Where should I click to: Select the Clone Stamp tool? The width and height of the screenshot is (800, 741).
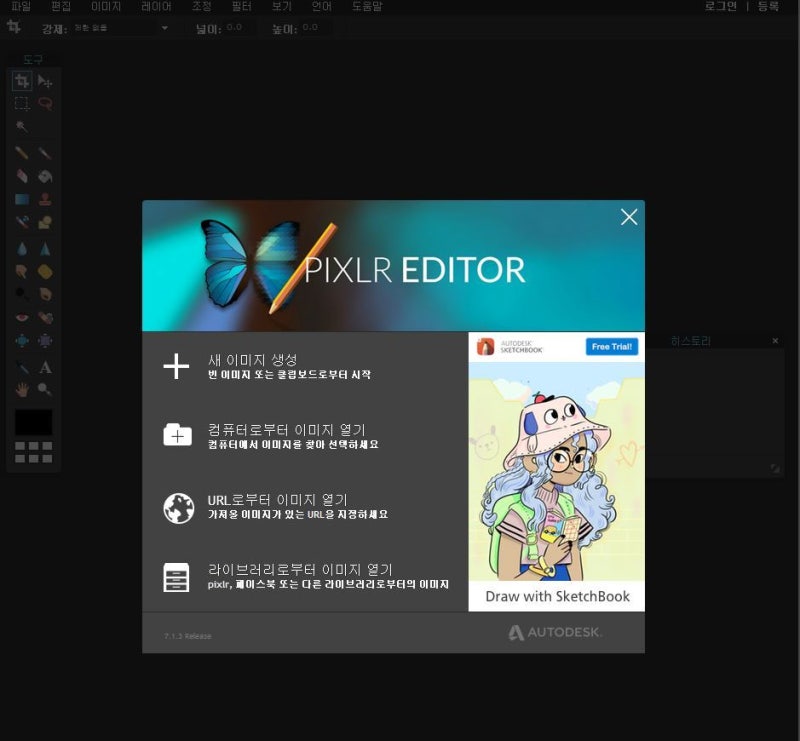point(45,199)
